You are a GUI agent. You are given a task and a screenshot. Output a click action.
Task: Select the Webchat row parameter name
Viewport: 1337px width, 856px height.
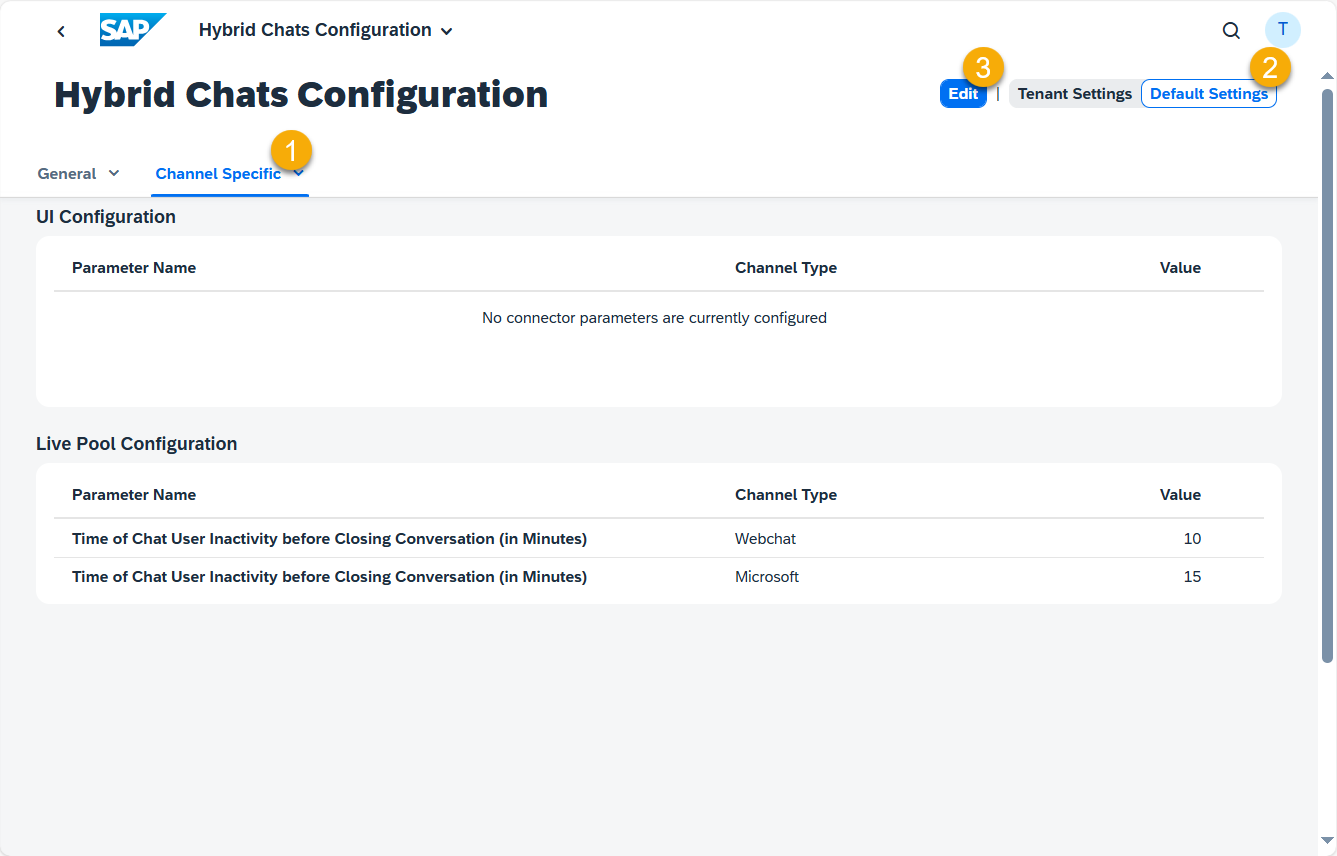click(329, 539)
